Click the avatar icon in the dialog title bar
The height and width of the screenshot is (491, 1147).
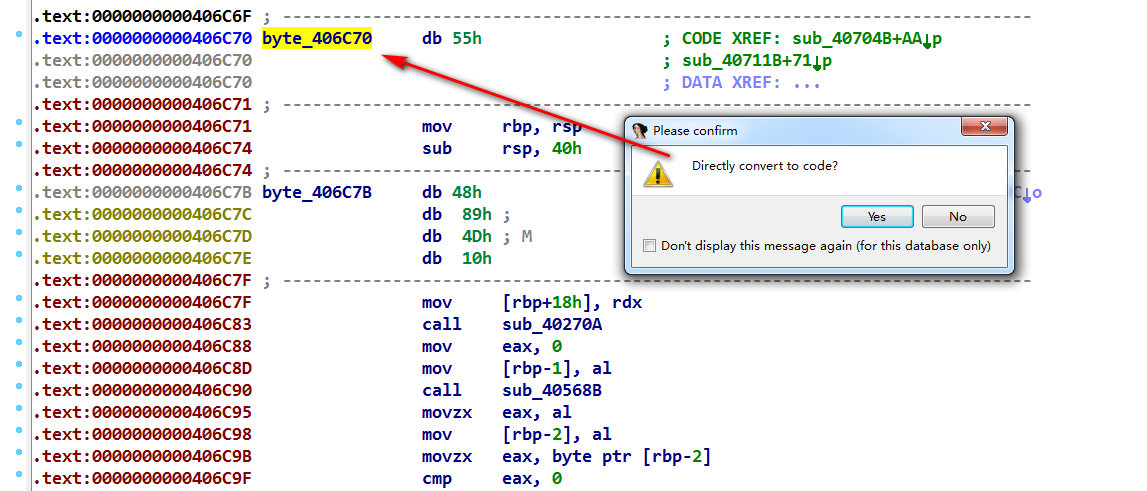[640, 130]
